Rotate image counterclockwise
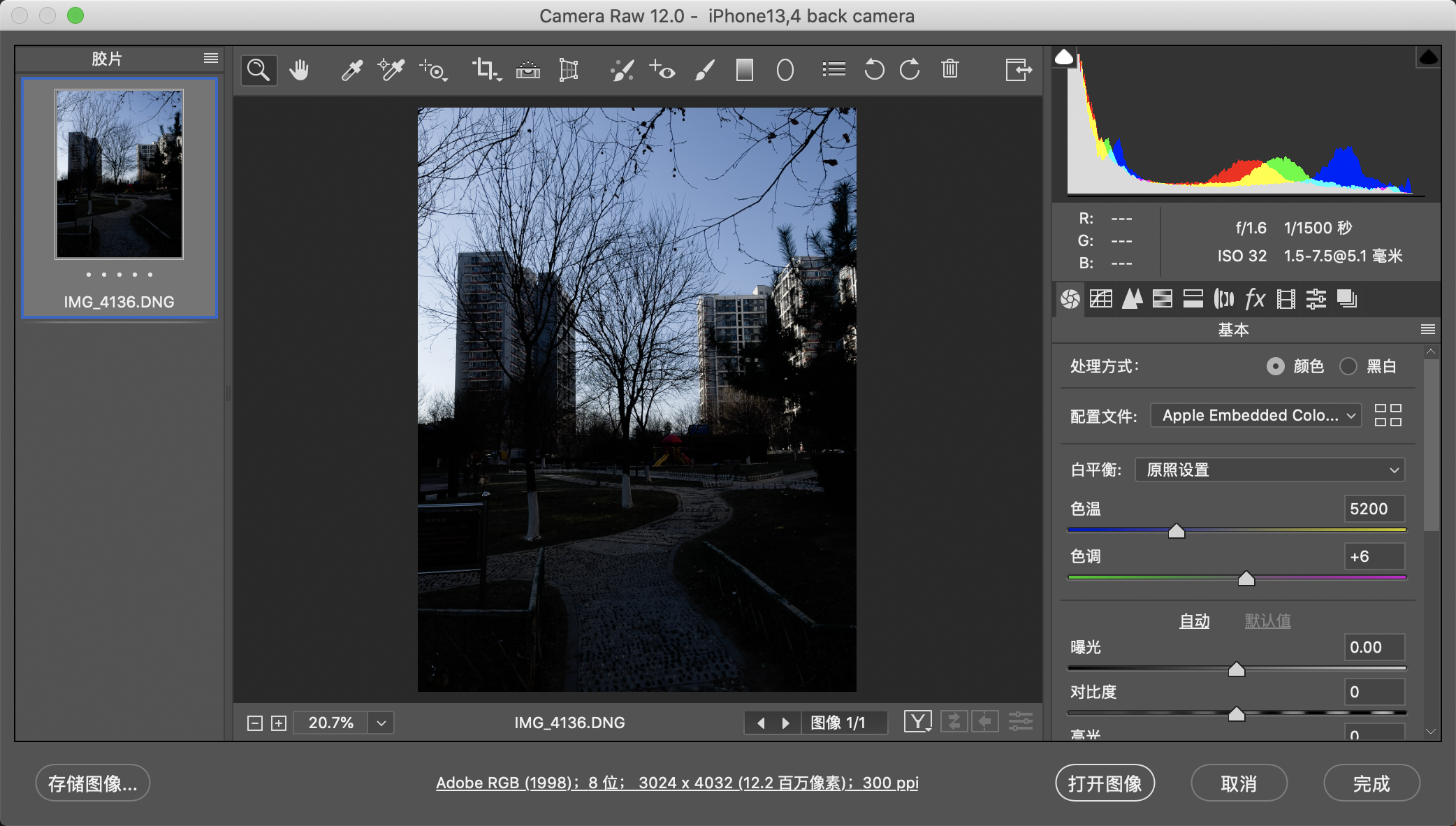This screenshot has width=1456, height=826. (x=874, y=69)
